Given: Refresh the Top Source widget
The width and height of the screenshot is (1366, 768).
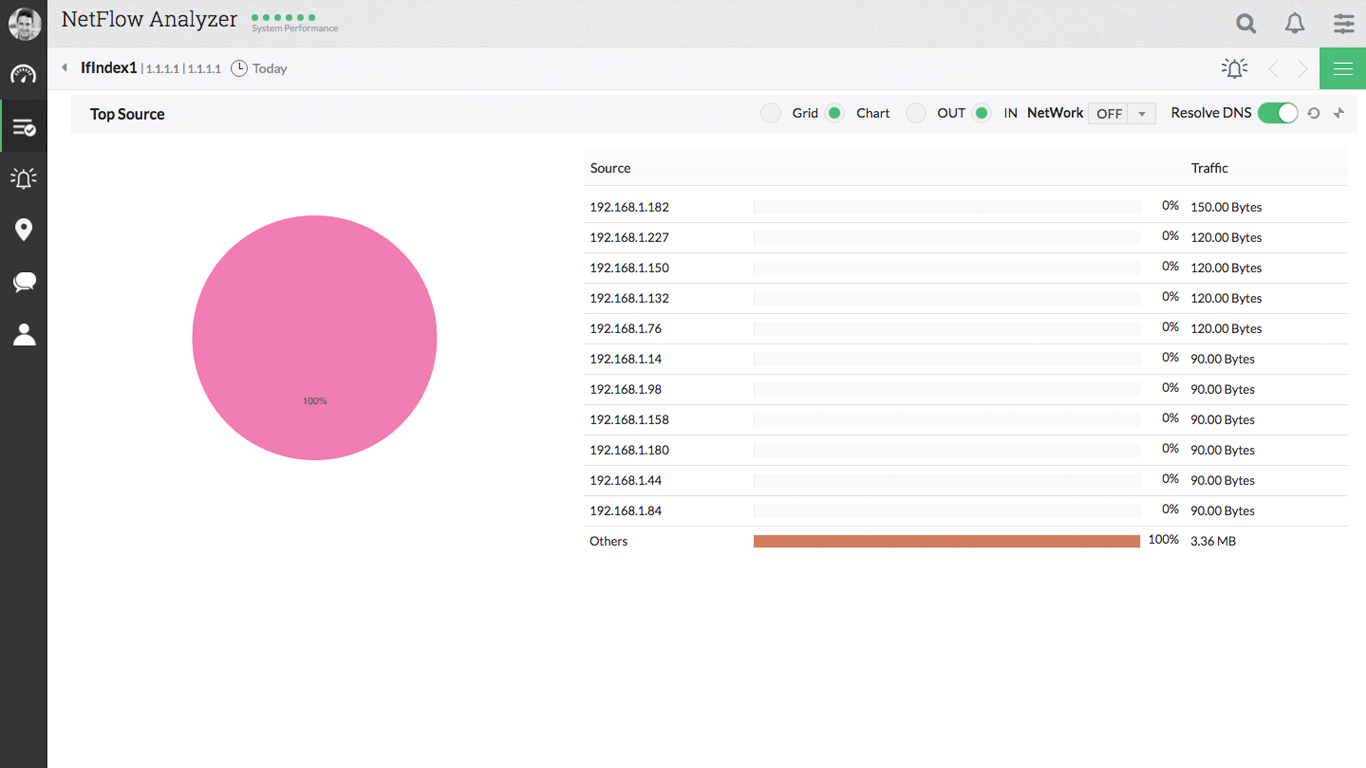Looking at the screenshot, I should 1314,113.
